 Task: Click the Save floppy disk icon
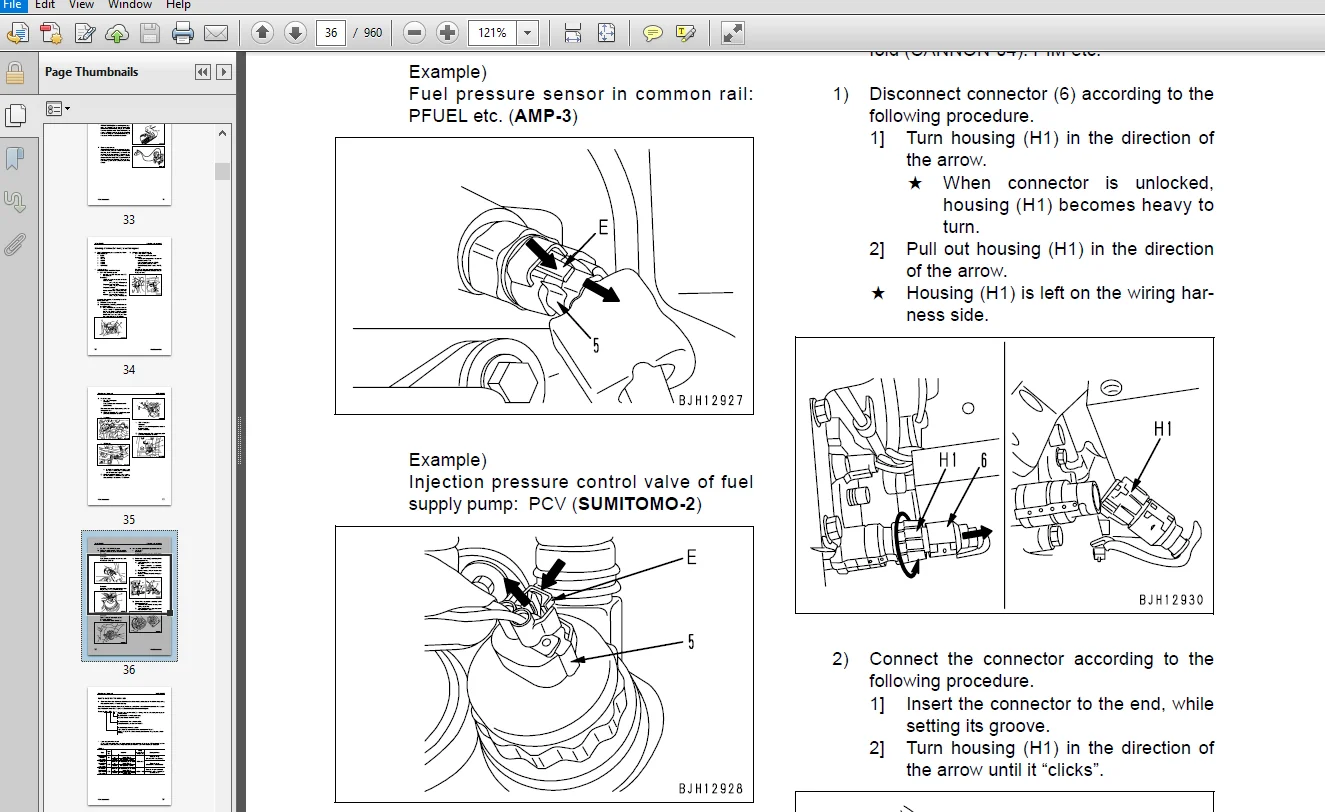coord(150,34)
